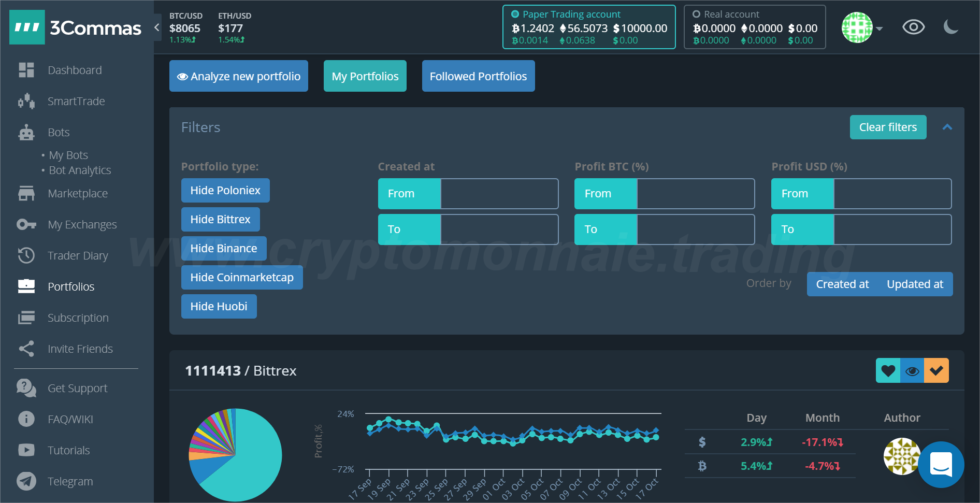Open the Bot Analytics submenu link
This screenshot has width=980, height=503.
80,170
